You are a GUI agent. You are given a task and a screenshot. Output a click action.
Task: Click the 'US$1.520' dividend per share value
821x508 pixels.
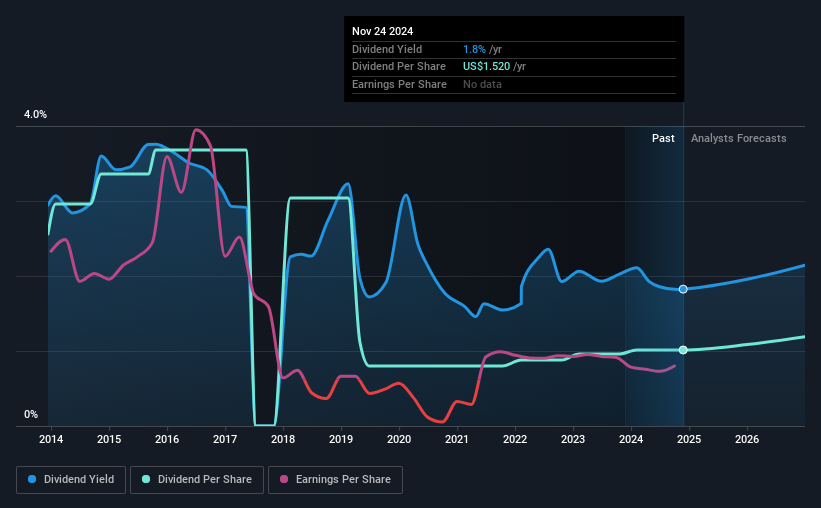(x=486, y=67)
